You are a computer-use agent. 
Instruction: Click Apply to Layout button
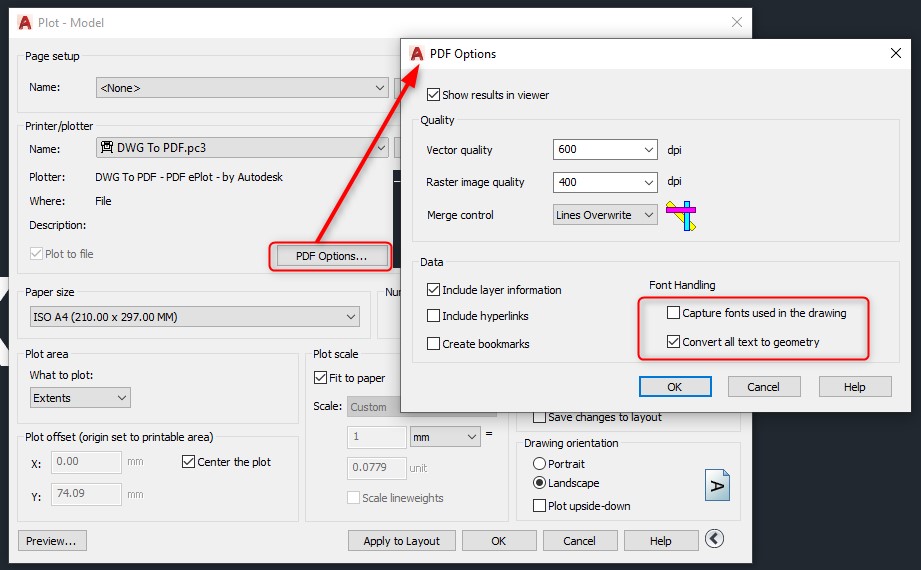(402, 541)
